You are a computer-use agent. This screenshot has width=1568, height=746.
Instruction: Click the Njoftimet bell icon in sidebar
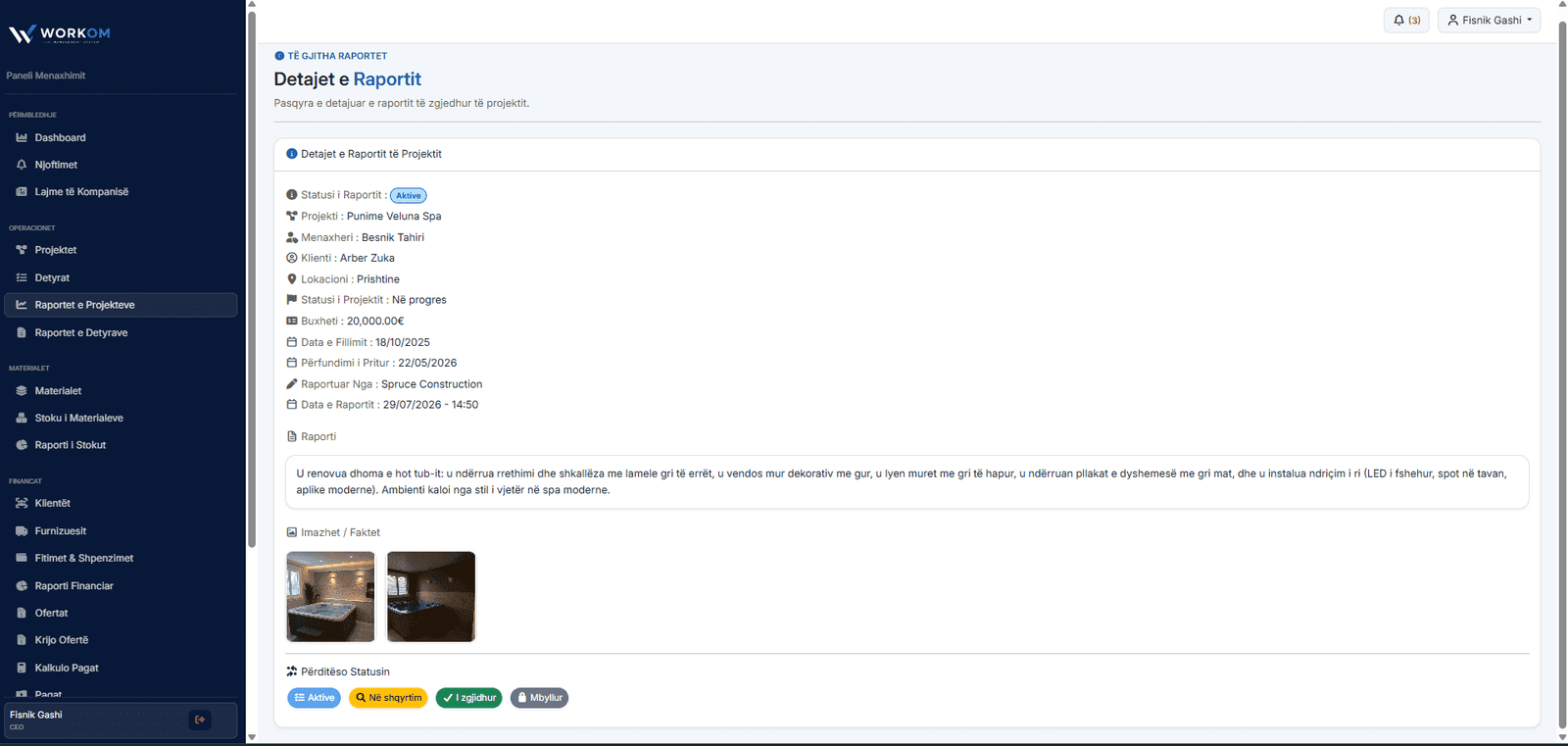22,165
